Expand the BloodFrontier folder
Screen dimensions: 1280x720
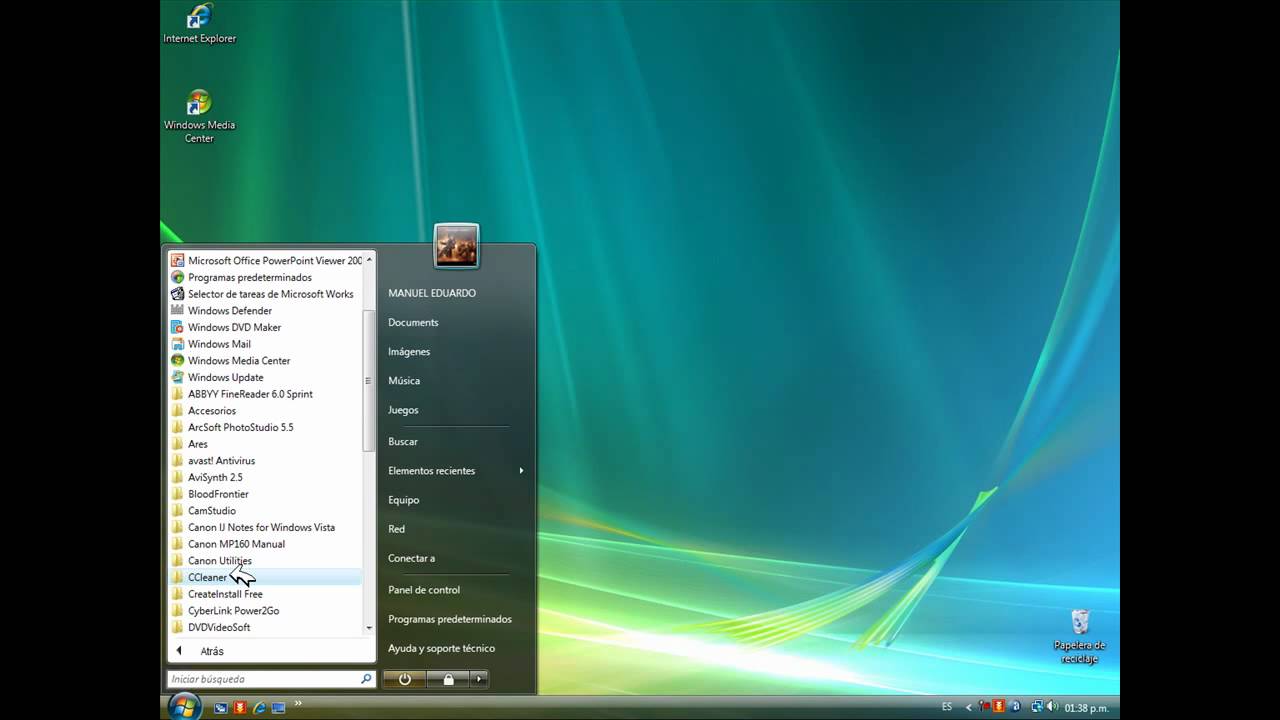(x=265, y=494)
